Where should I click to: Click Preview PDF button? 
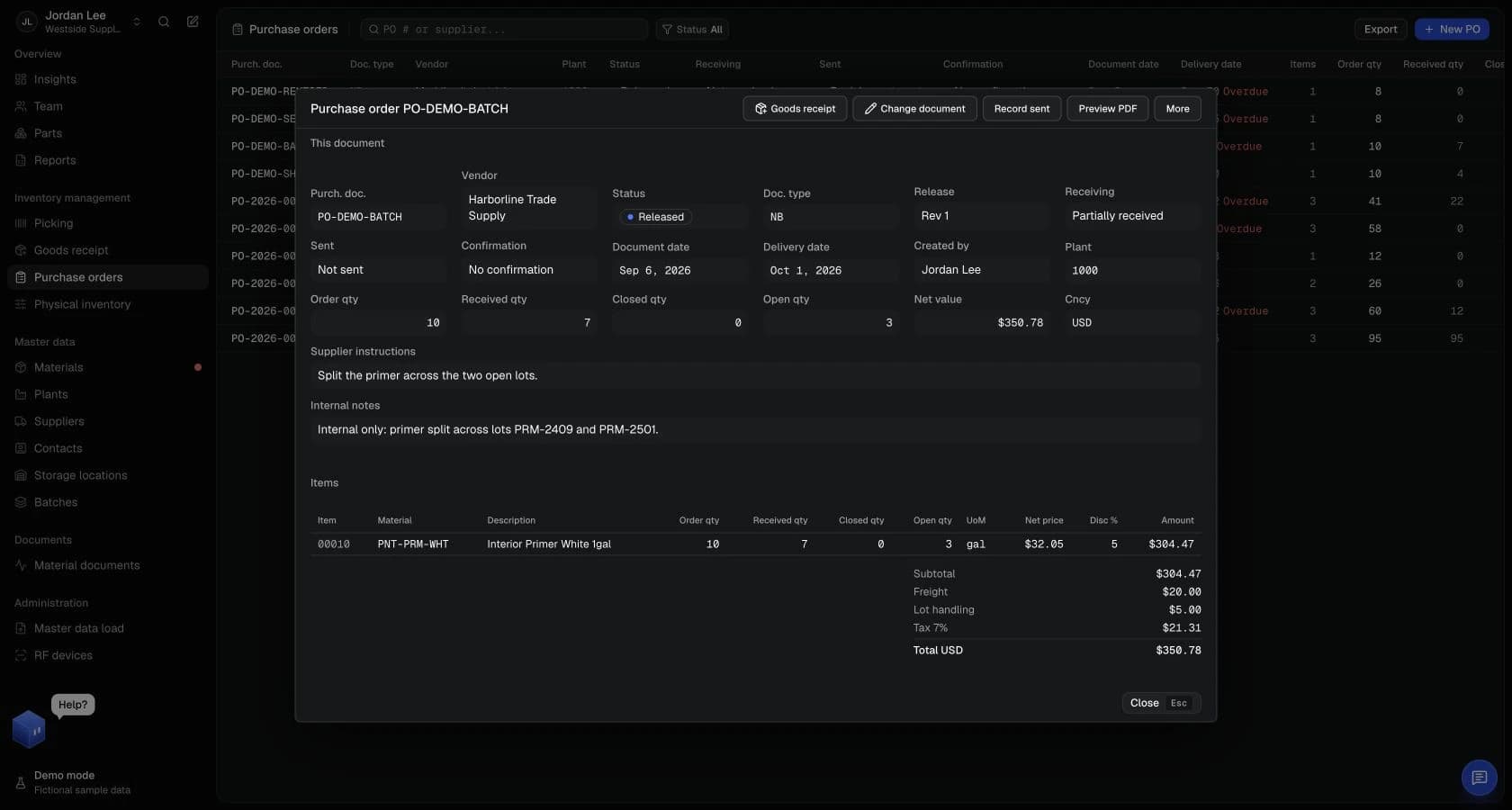[1107, 109]
